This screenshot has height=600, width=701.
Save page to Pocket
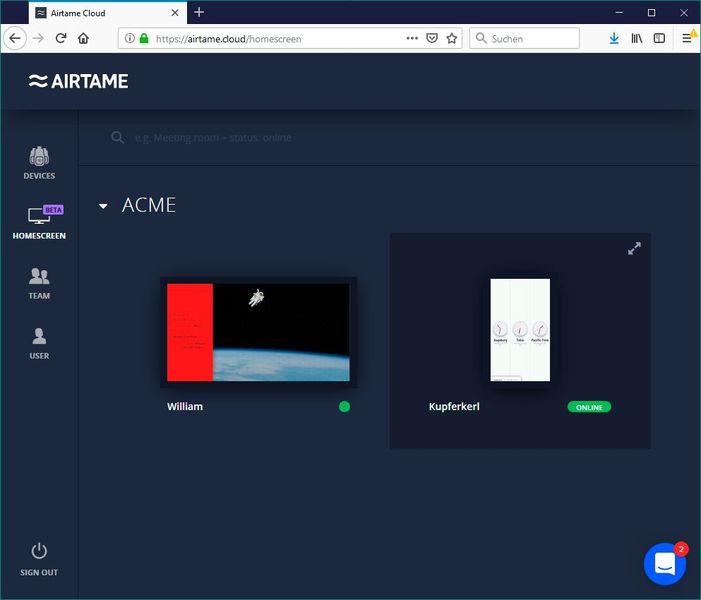pos(432,38)
